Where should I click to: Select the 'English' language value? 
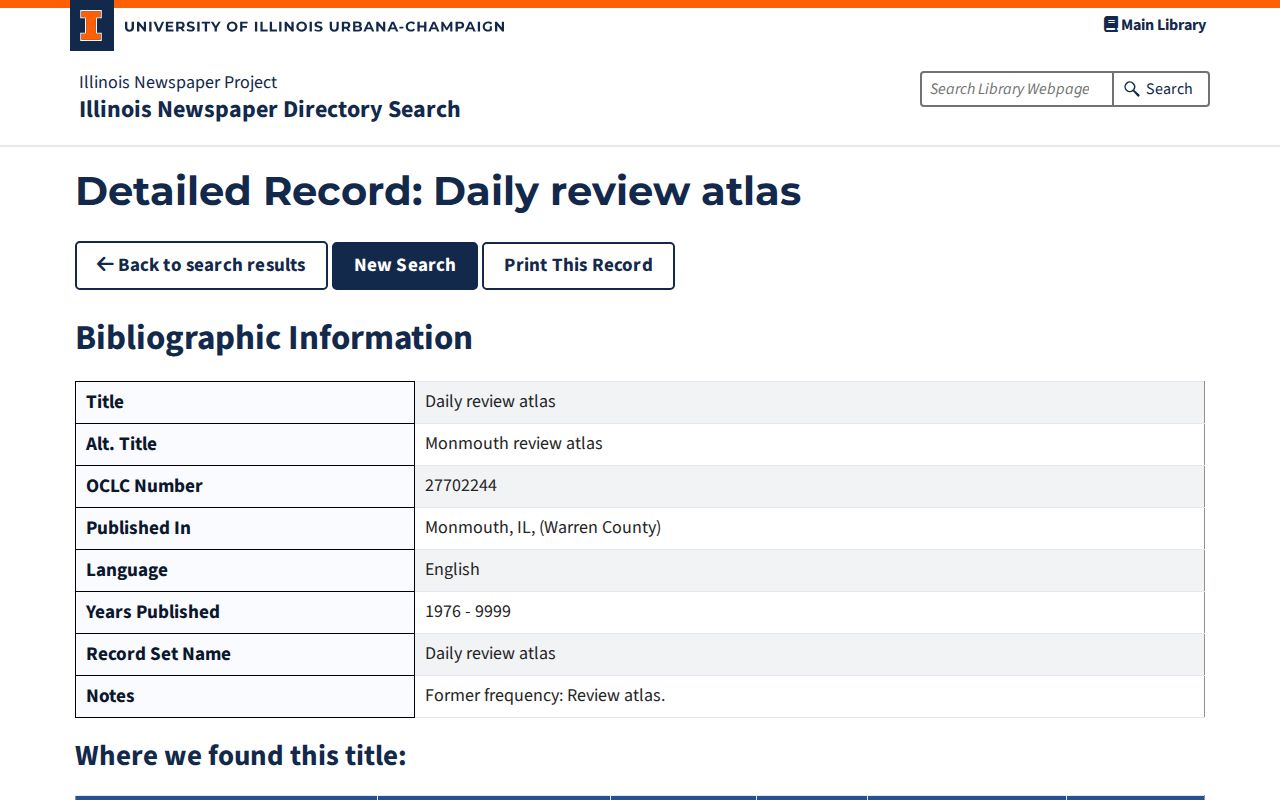(452, 569)
